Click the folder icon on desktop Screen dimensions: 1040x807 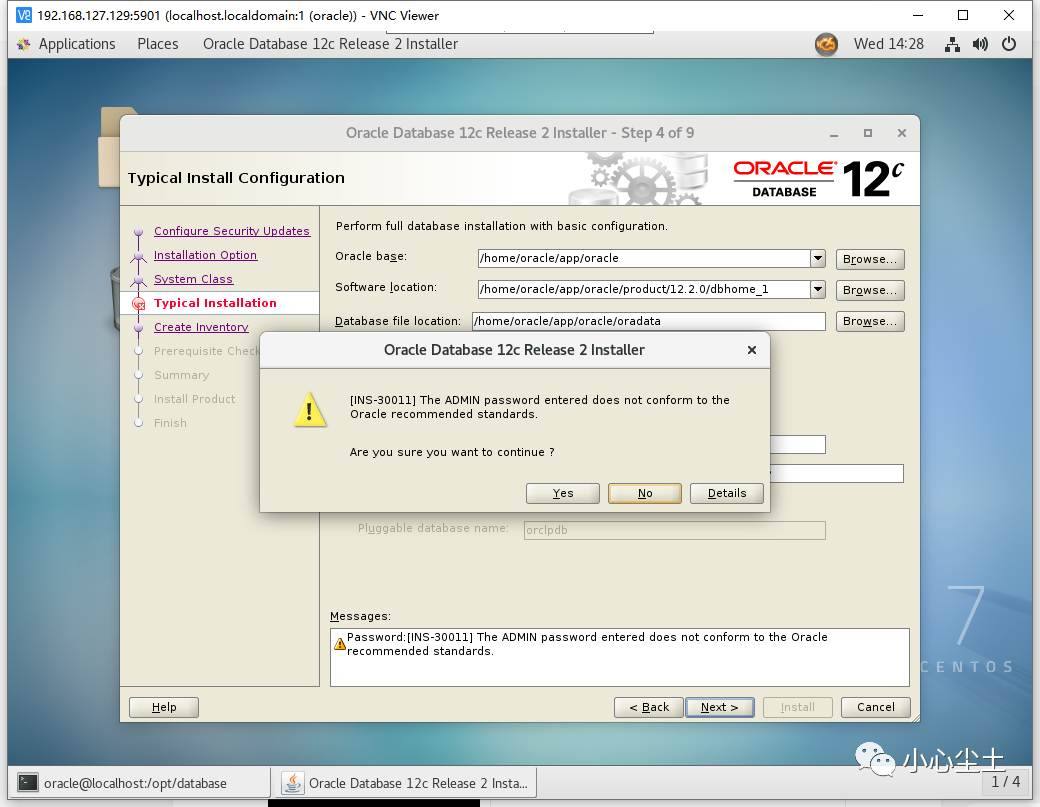(109, 147)
